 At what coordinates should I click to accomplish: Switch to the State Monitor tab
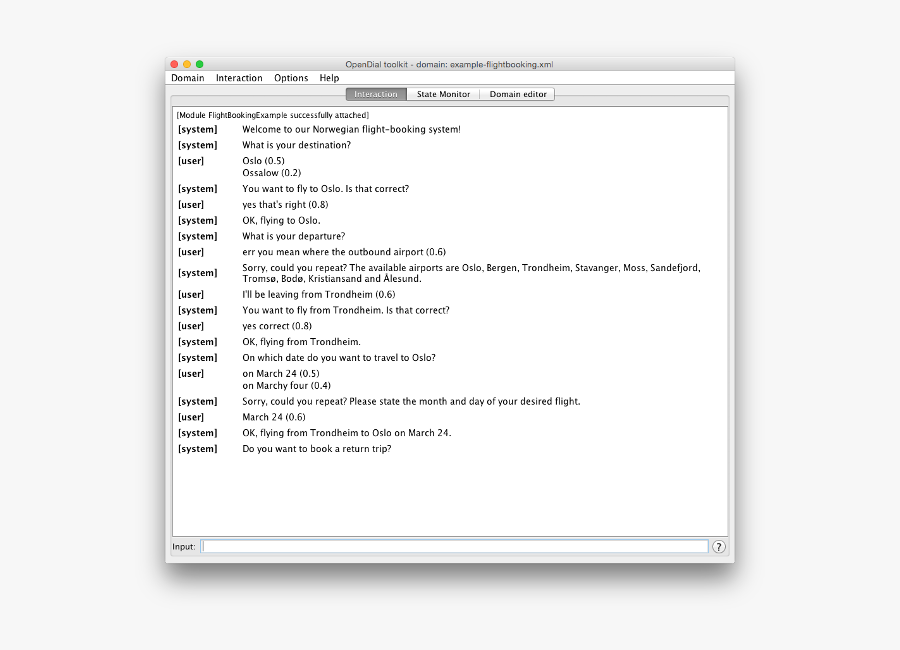tap(443, 94)
